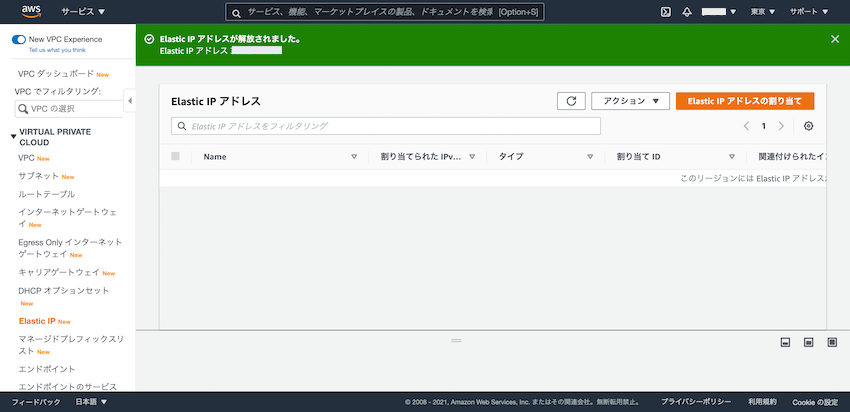Focus the Elastic IP アドレス filter box
The height and width of the screenshot is (412, 850).
coord(385,126)
